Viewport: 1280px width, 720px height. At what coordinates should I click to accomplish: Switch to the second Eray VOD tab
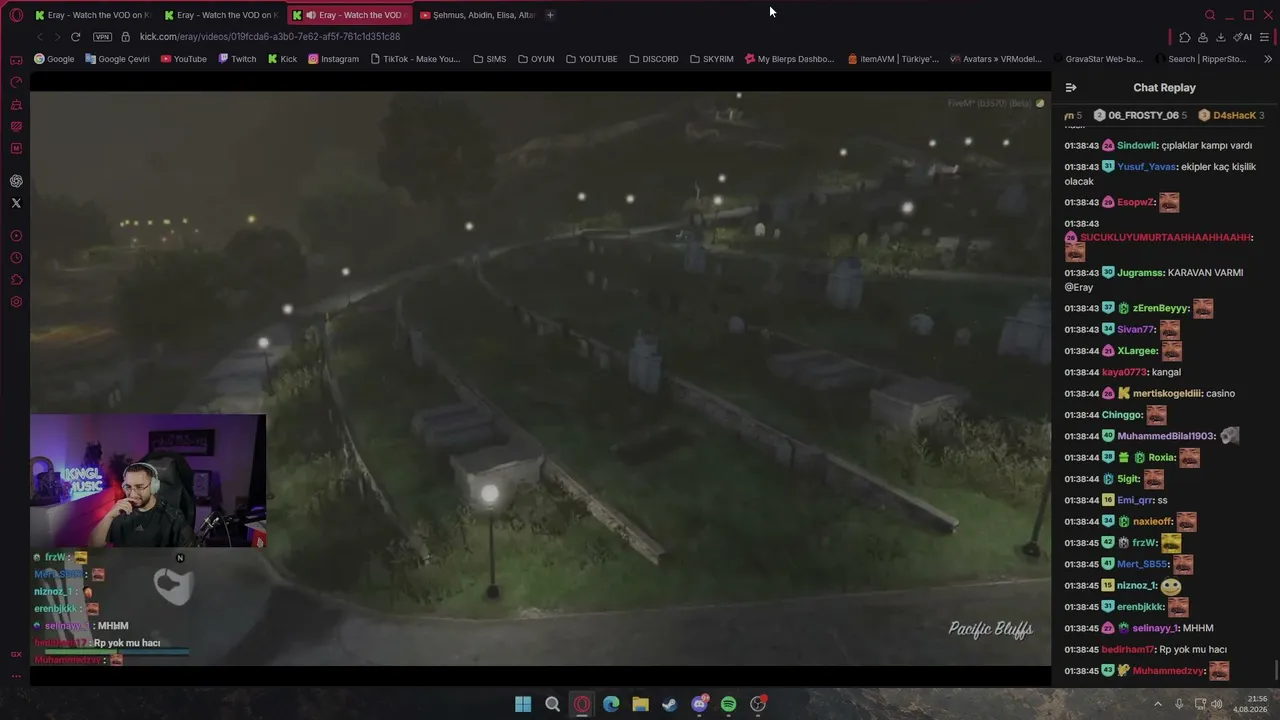[x=221, y=15]
